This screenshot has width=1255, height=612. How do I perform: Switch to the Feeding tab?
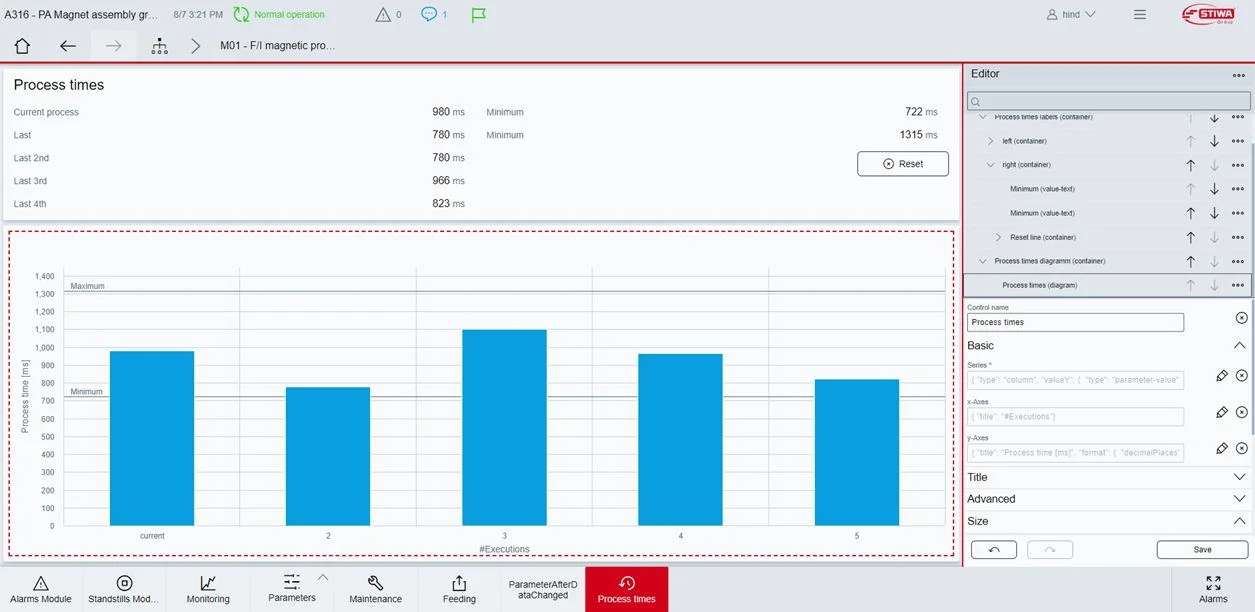459,588
